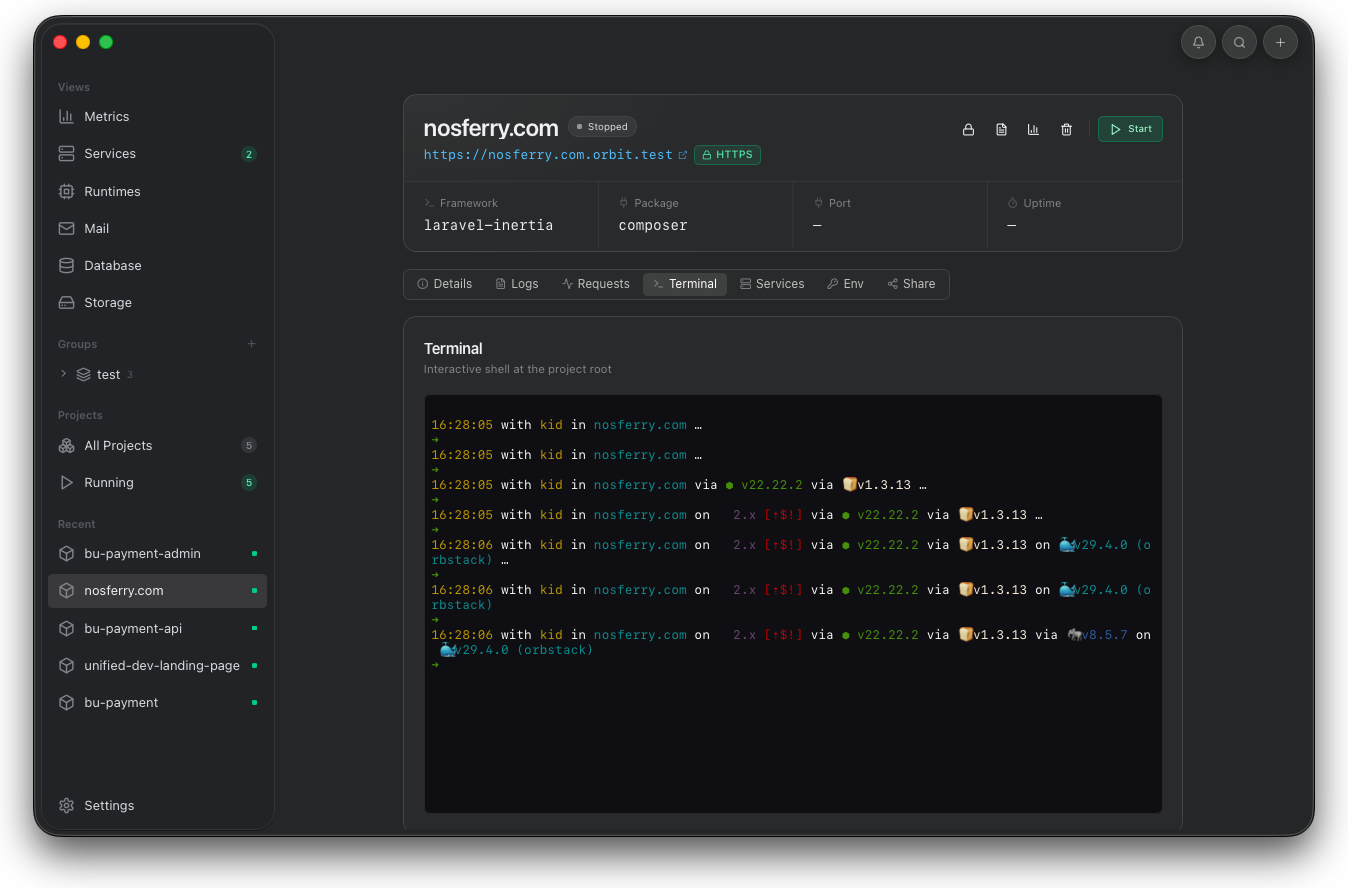Switch to the Env tab
Image resolution: width=1348 pixels, height=888 pixels.
click(845, 284)
